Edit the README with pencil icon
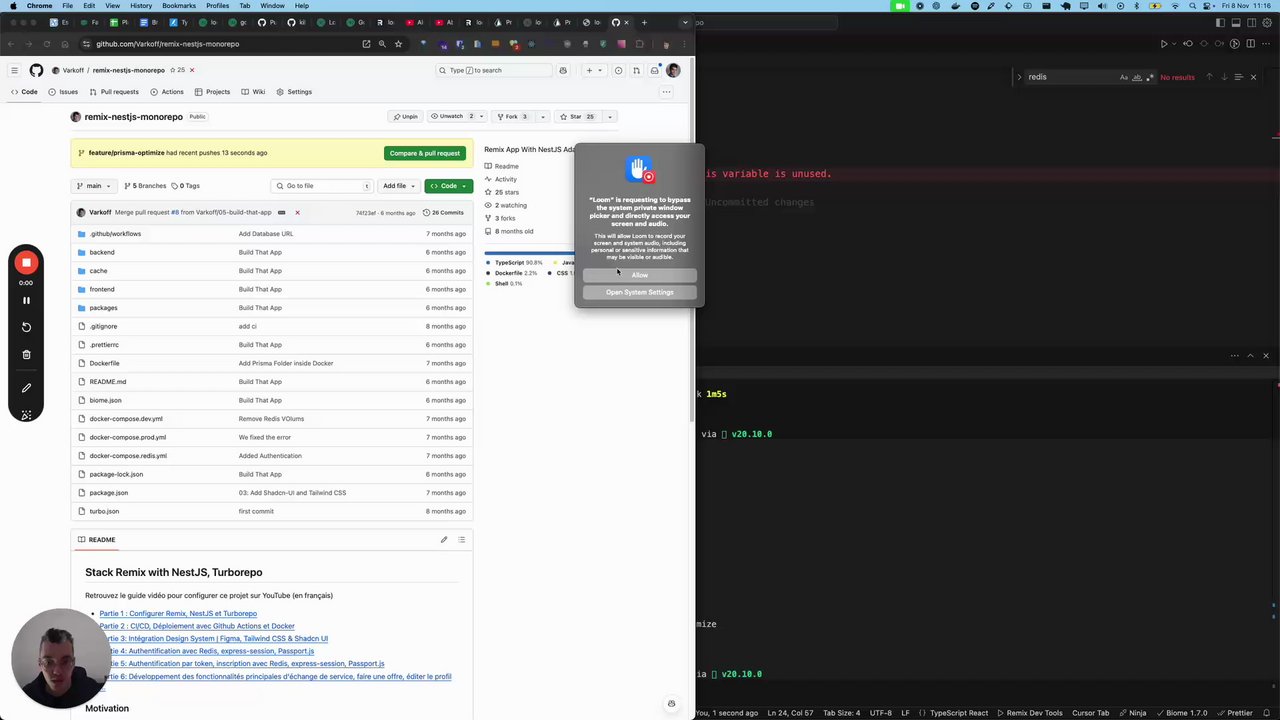 coord(444,540)
